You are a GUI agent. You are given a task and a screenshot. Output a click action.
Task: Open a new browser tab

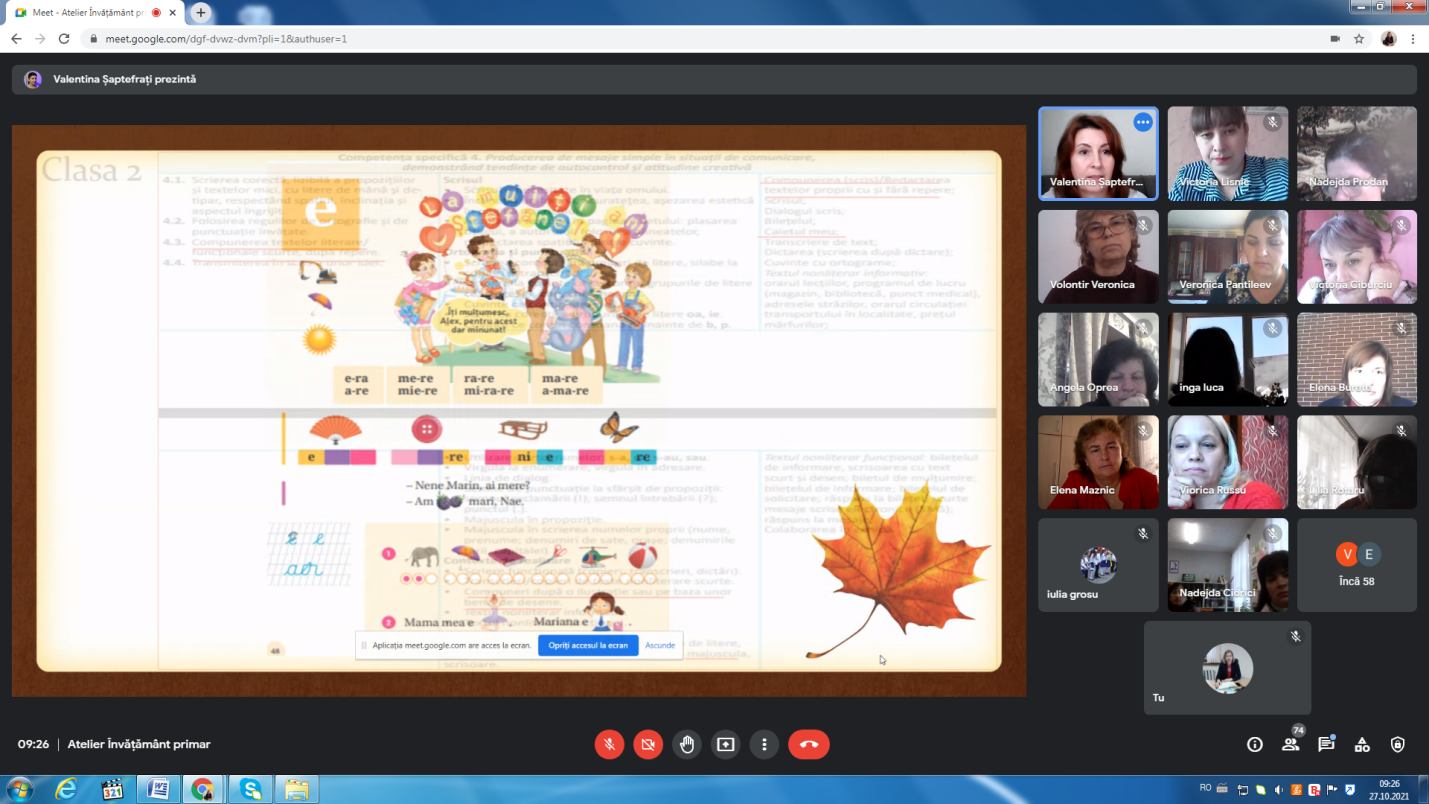pos(201,13)
